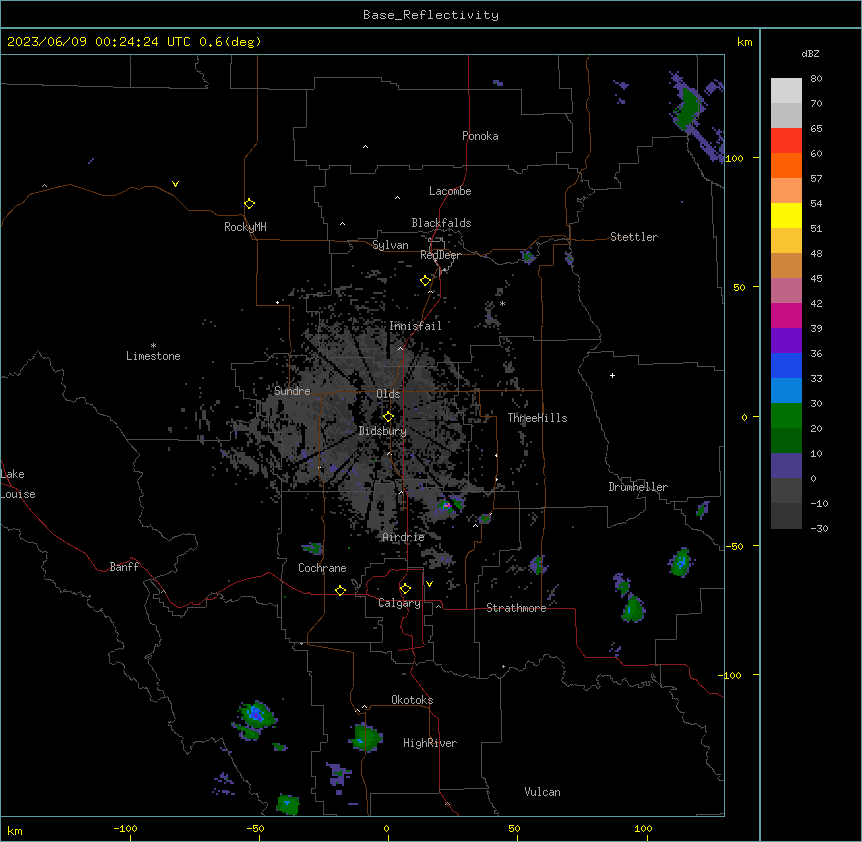Select the Sylvan label
Image resolution: width=862 pixels, height=842 pixels.
click(x=390, y=245)
